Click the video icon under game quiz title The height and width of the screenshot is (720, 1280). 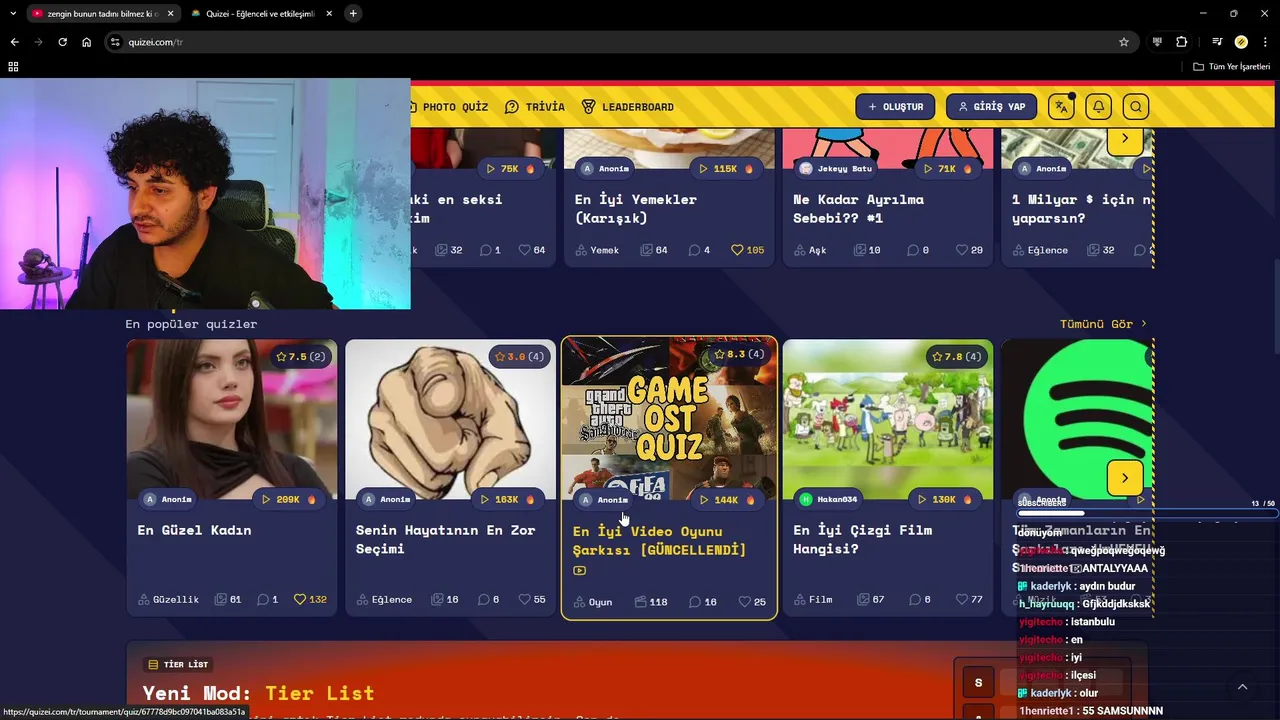point(579,571)
